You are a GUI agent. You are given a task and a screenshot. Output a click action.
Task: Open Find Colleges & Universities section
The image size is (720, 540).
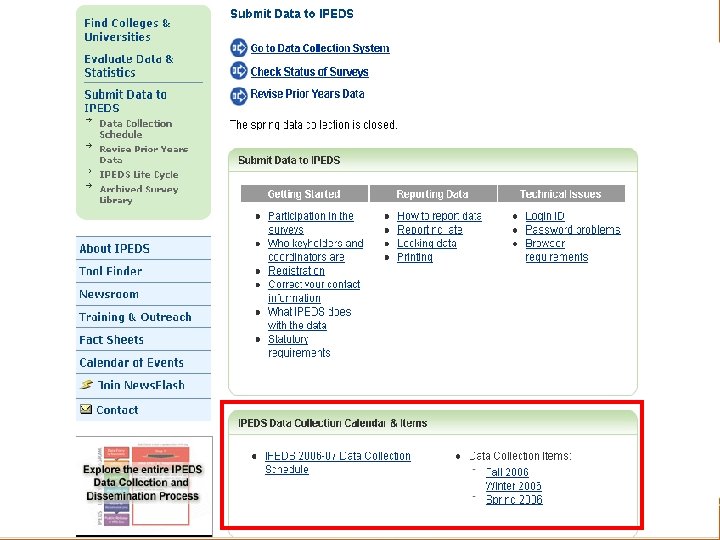click(127, 30)
